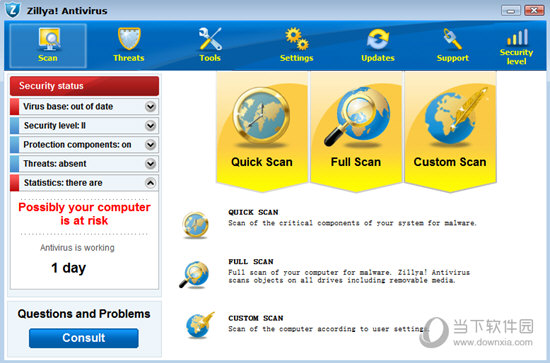Expand Protection components on row
The width and height of the screenshot is (550, 363).
[150, 144]
